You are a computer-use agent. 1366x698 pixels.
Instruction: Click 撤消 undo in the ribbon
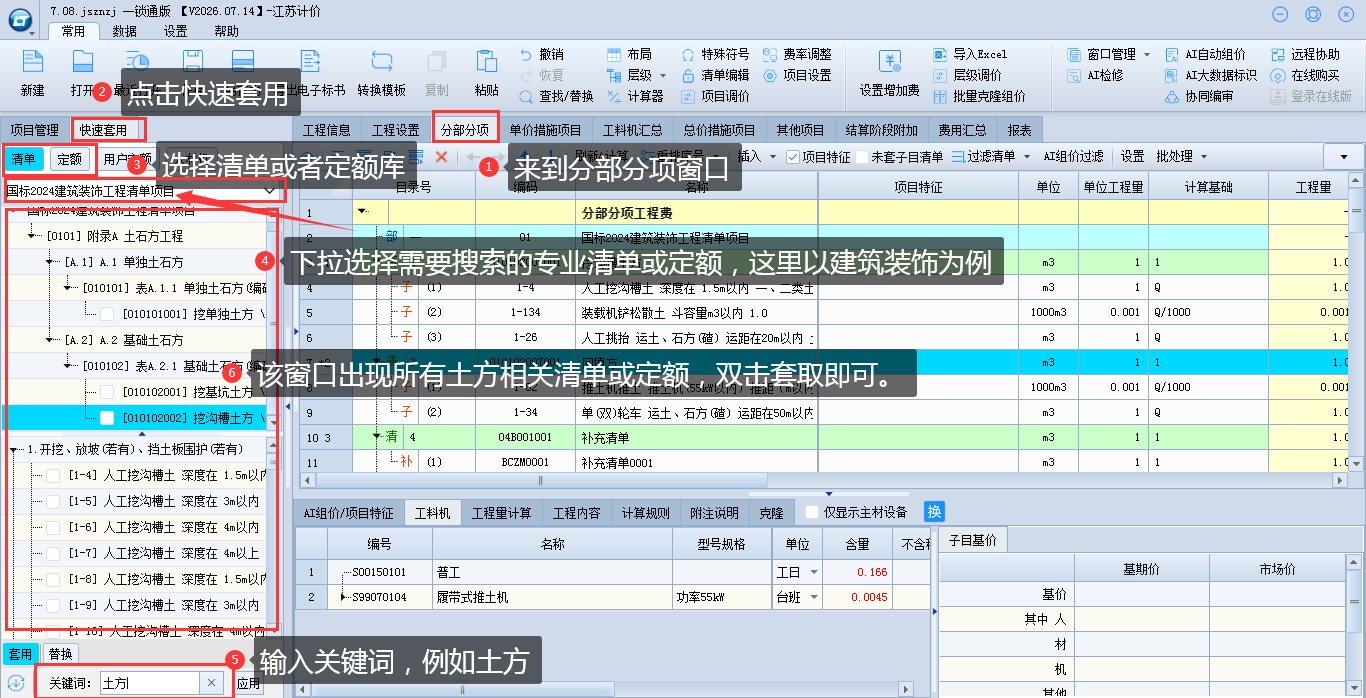(x=542, y=54)
